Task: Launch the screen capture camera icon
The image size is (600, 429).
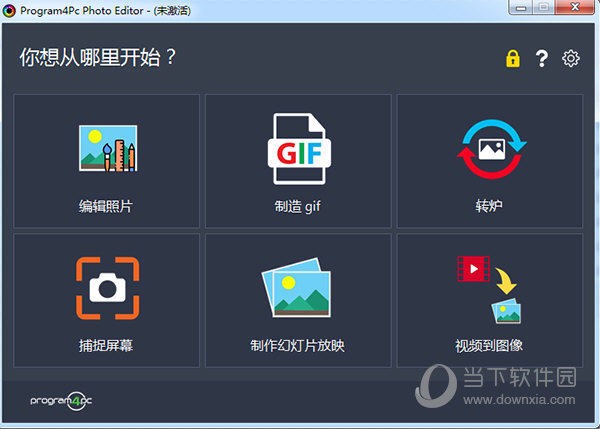Action: 108,288
